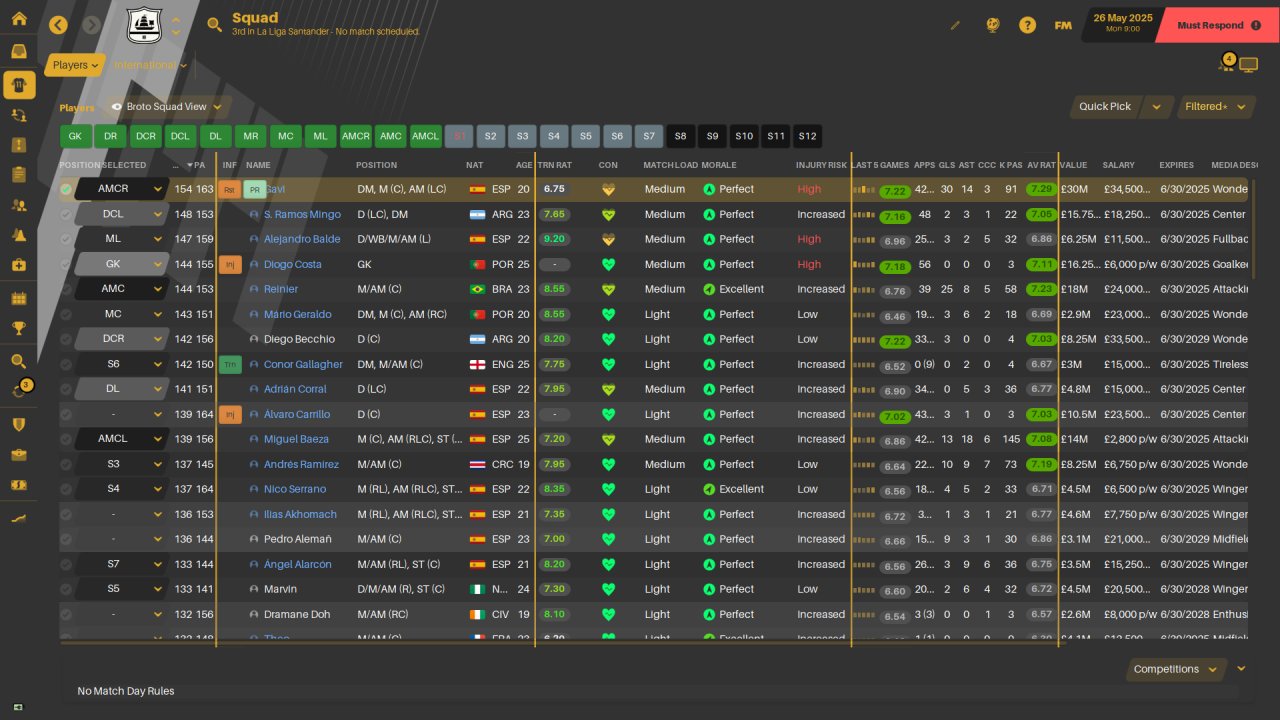Open the Filtered dropdown
1280x720 pixels.
[x=1215, y=107]
